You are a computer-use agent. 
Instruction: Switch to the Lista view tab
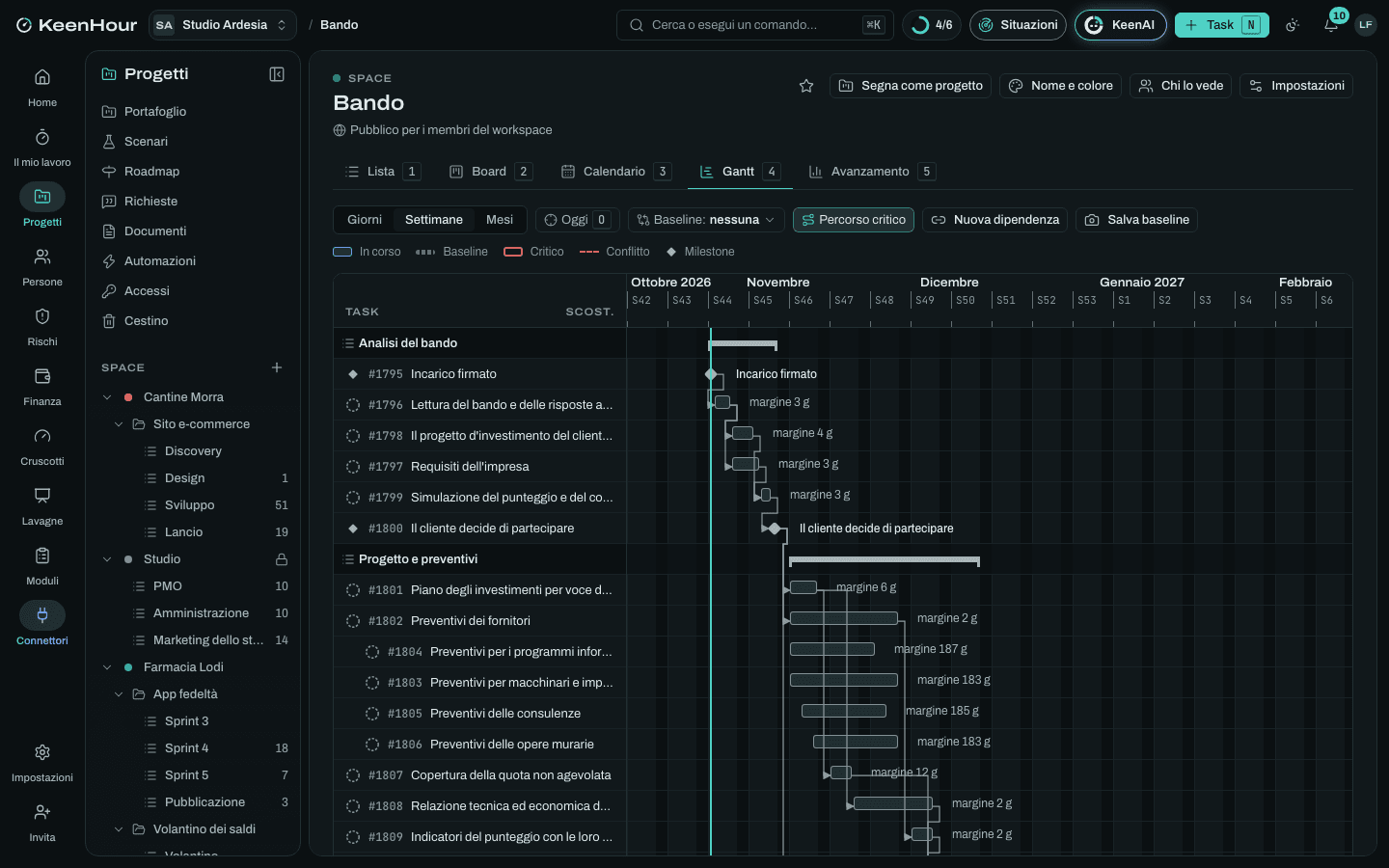[x=382, y=172]
